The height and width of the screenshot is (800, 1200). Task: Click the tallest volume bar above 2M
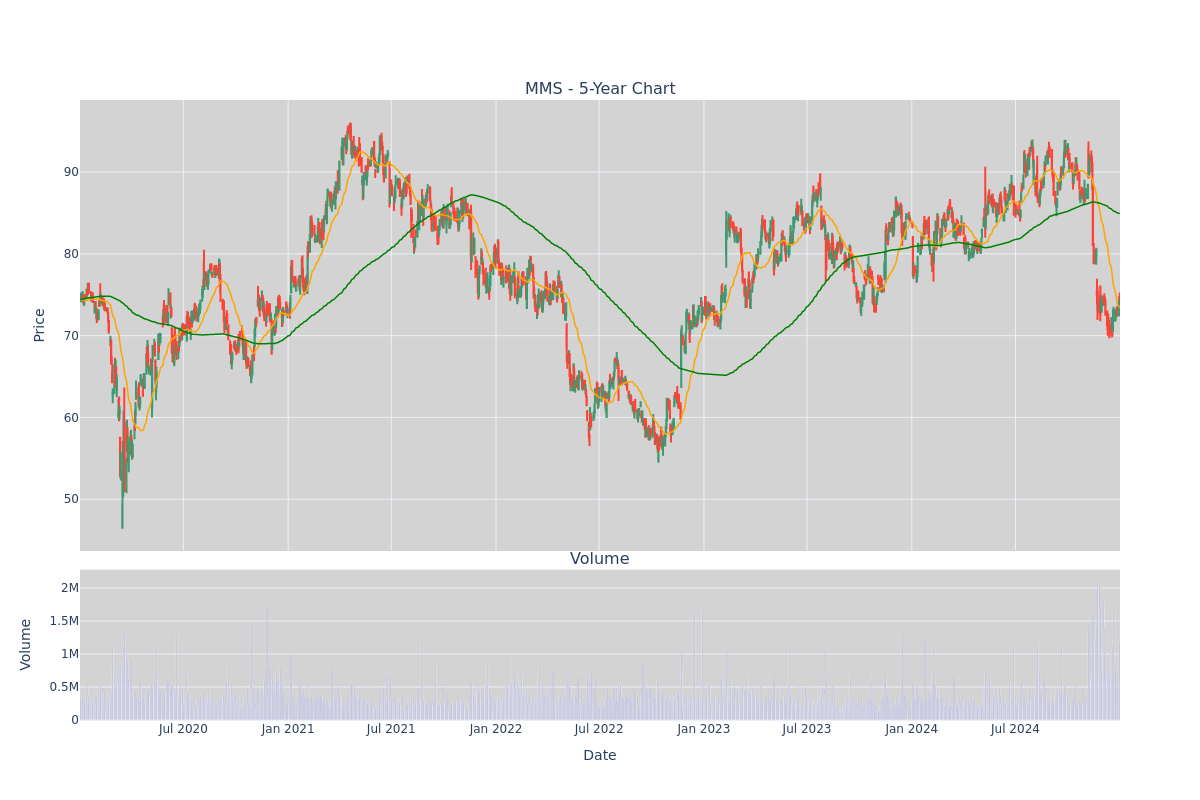click(x=1098, y=647)
